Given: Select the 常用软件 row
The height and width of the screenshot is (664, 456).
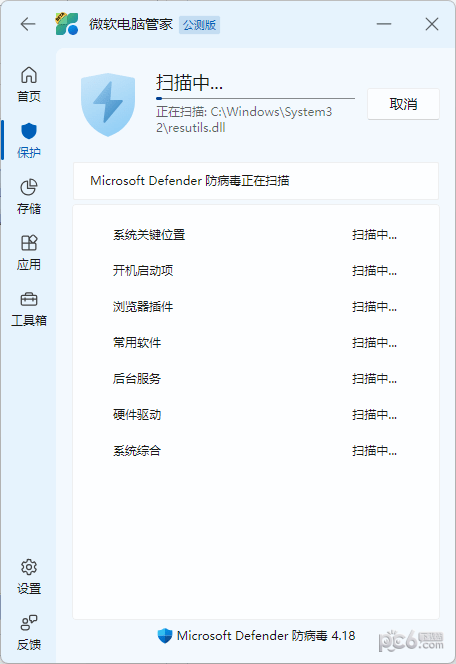Looking at the screenshot, I should point(256,343).
